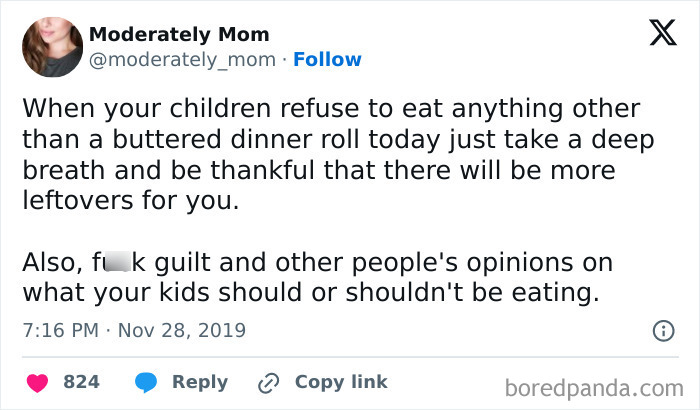Click the word "leftovers" in the tweet
Image resolution: width=700 pixels, height=410 pixels.
click(72, 199)
